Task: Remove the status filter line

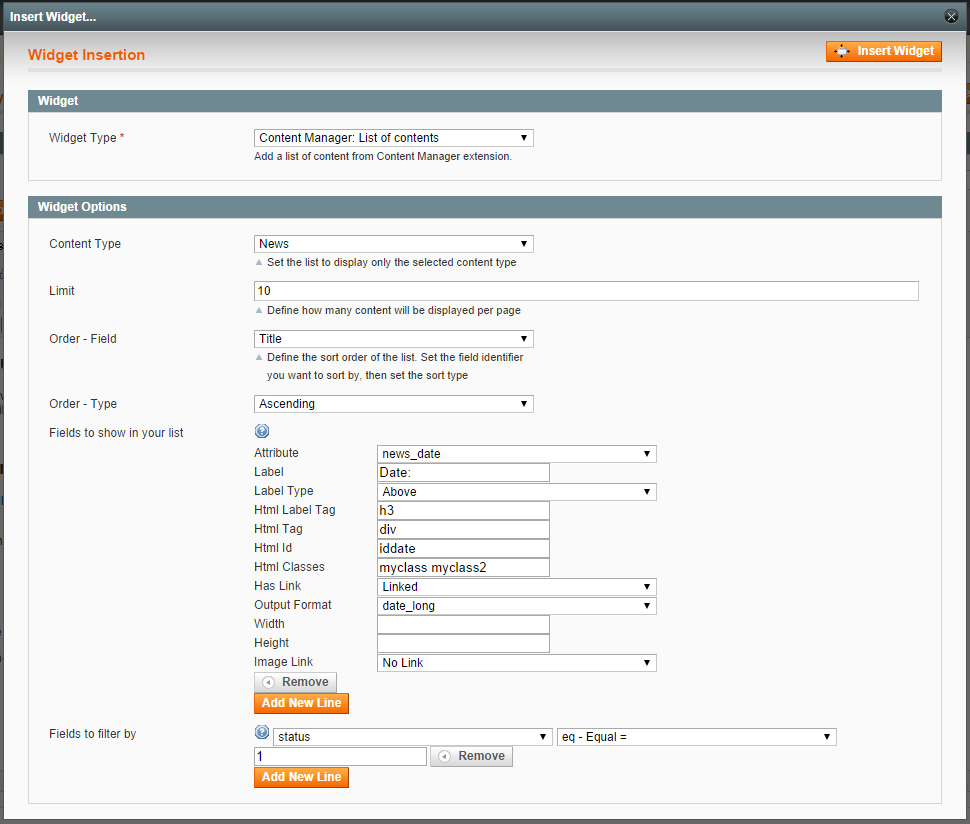Action: tap(471, 757)
